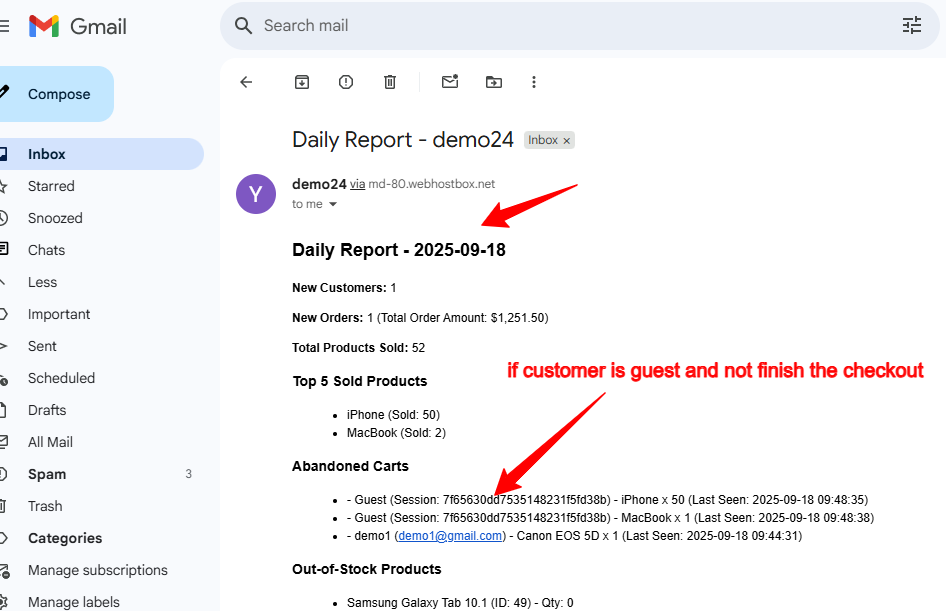Screen dimensions: 946x611
Task: Open the Move to folder icon
Action: pyautogui.click(x=494, y=82)
